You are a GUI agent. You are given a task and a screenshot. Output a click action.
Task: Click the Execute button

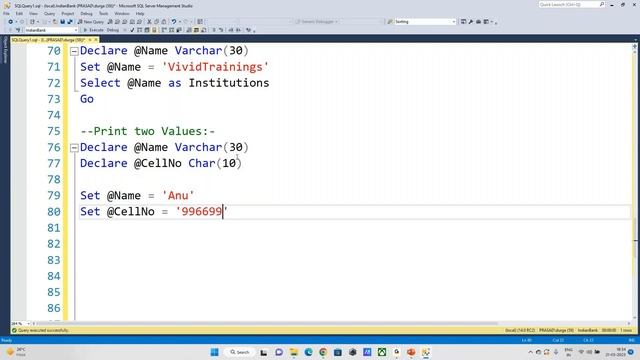(x=93, y=30)
